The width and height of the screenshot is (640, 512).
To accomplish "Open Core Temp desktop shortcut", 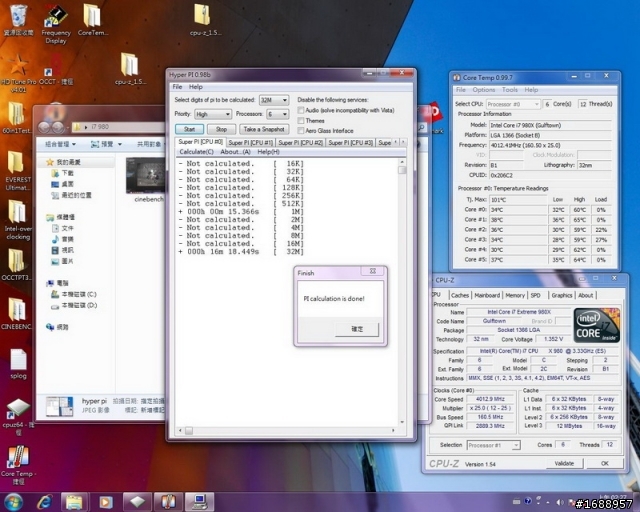I will pos(18,465).
